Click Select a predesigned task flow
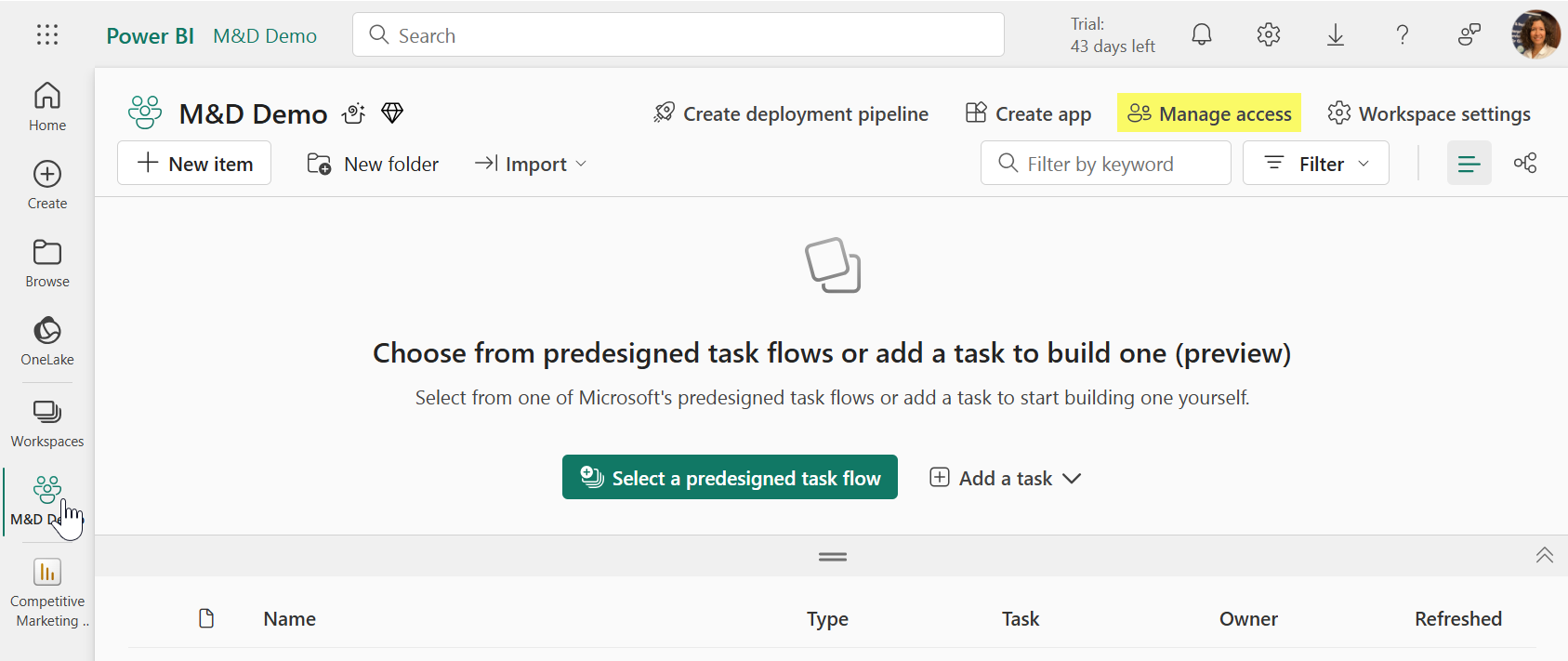 point(730,477)
